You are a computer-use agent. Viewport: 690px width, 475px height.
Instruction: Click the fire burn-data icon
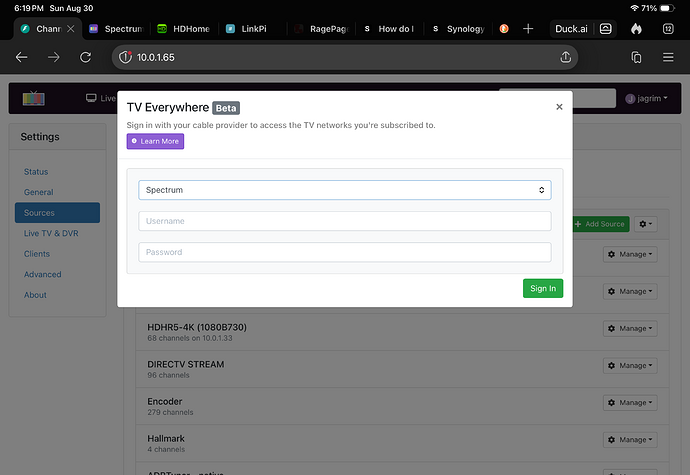click(x=636, y=29)
